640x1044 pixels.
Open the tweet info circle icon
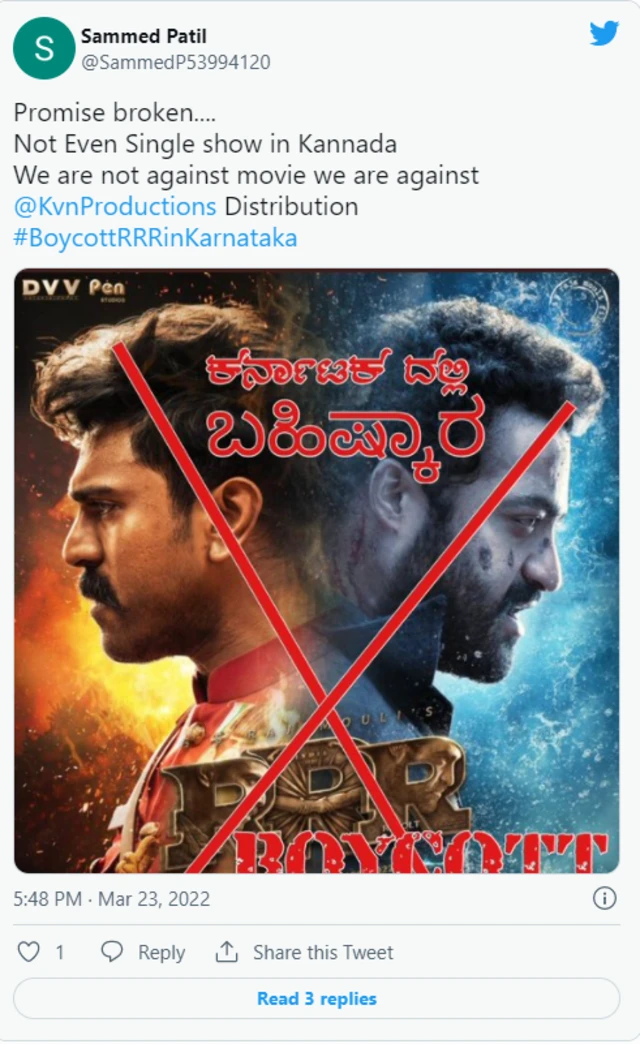(604, 898)
